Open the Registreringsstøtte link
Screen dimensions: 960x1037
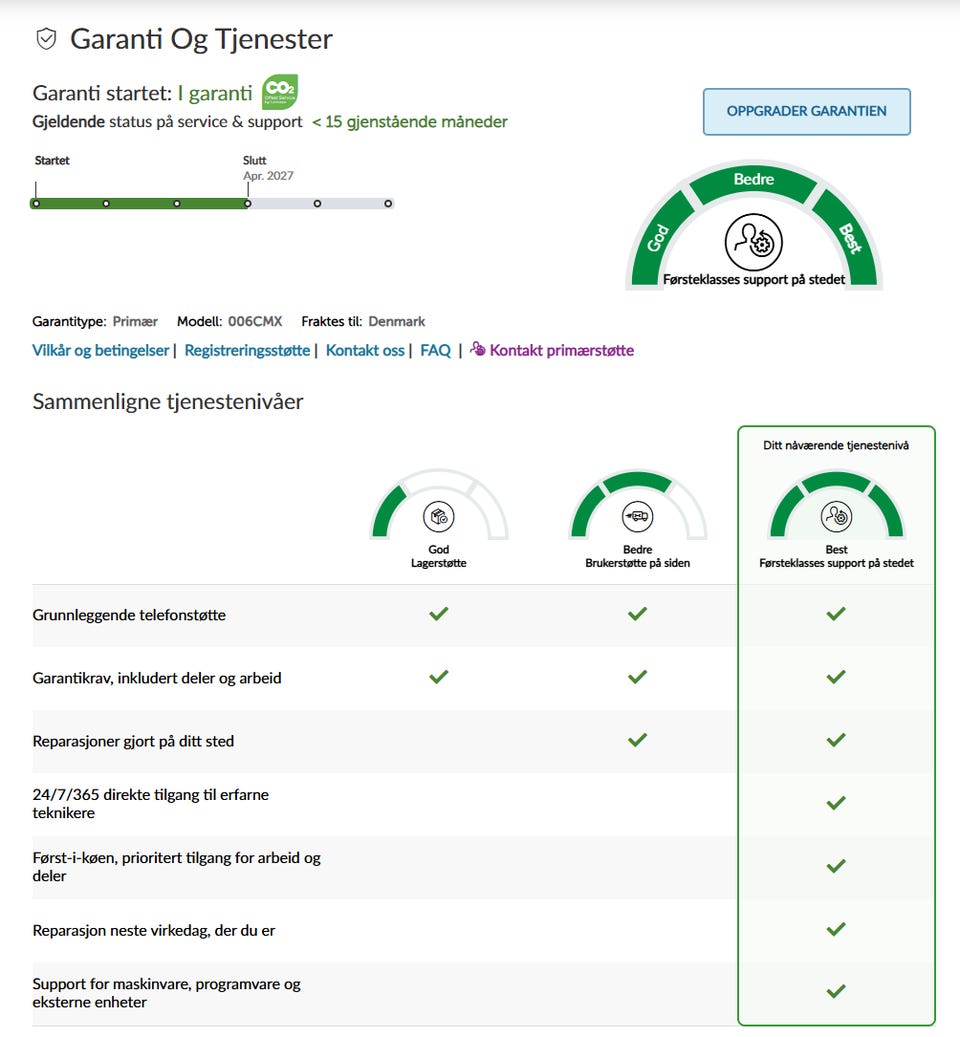tap(247, 350)
